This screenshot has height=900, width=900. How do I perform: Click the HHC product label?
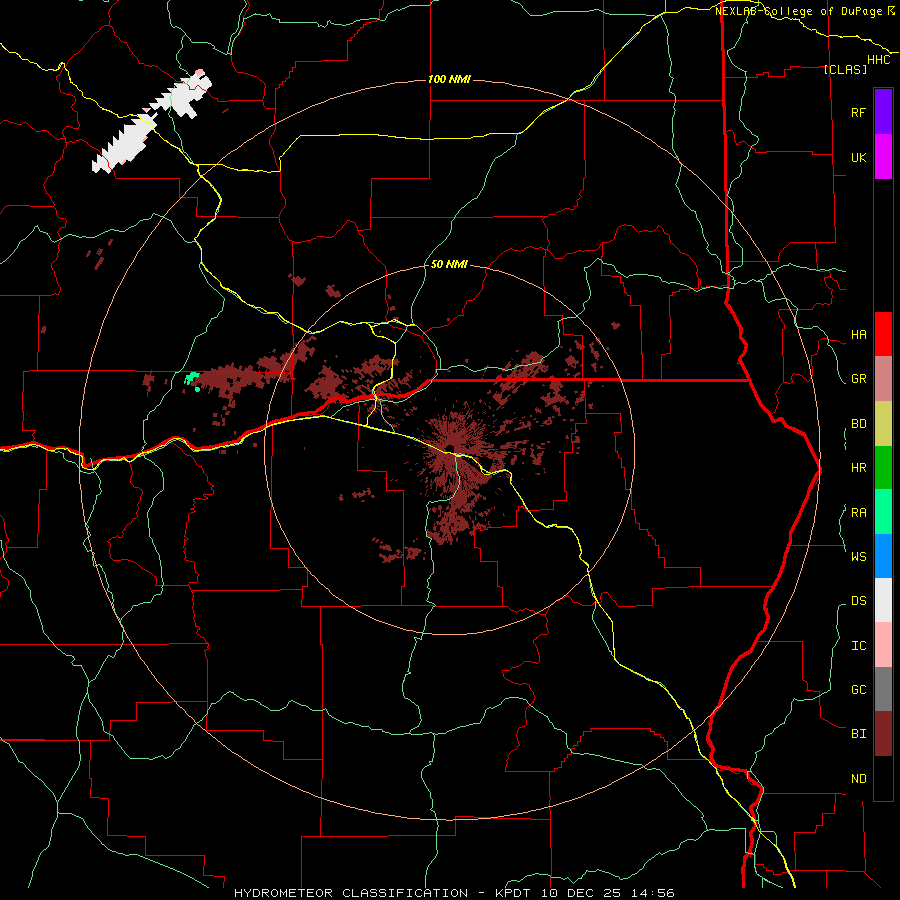[878, 60]
